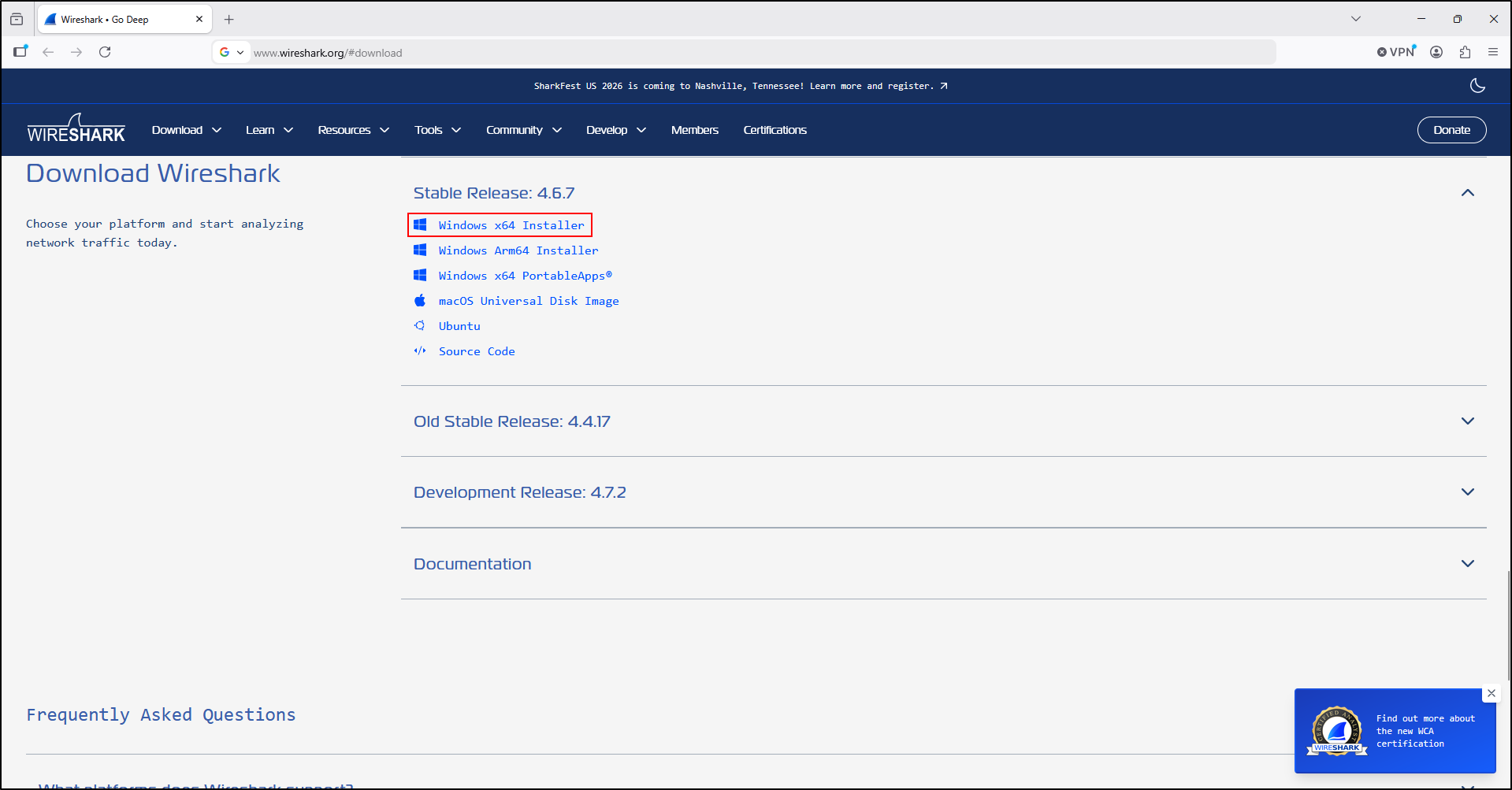This screenshot has height=790, width=1512.
Task: Toggle dark mode with the moon icon
Action: pyautogui.click(x=1477, y=86)
